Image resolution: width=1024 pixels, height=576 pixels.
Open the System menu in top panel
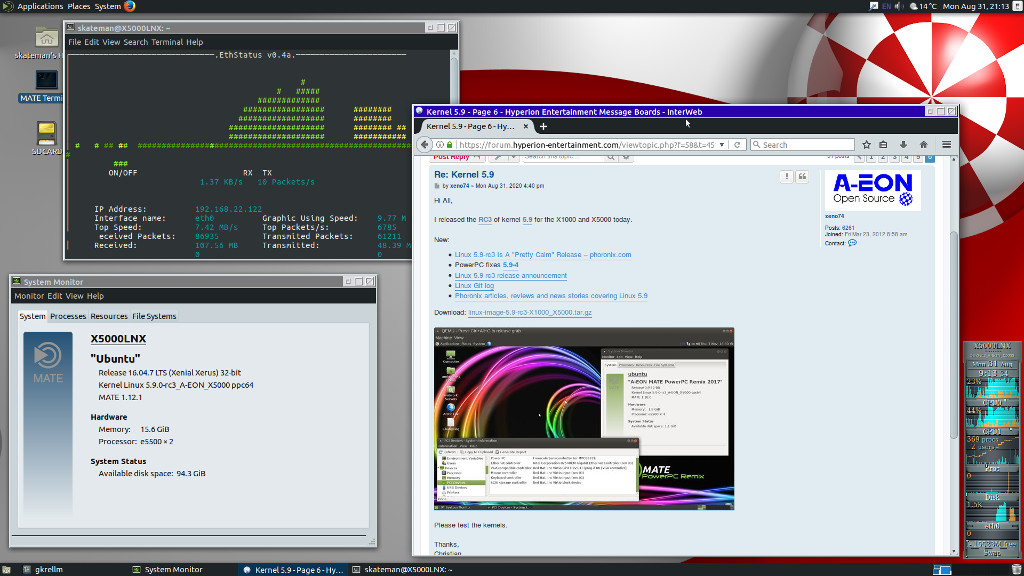point(107,6)
